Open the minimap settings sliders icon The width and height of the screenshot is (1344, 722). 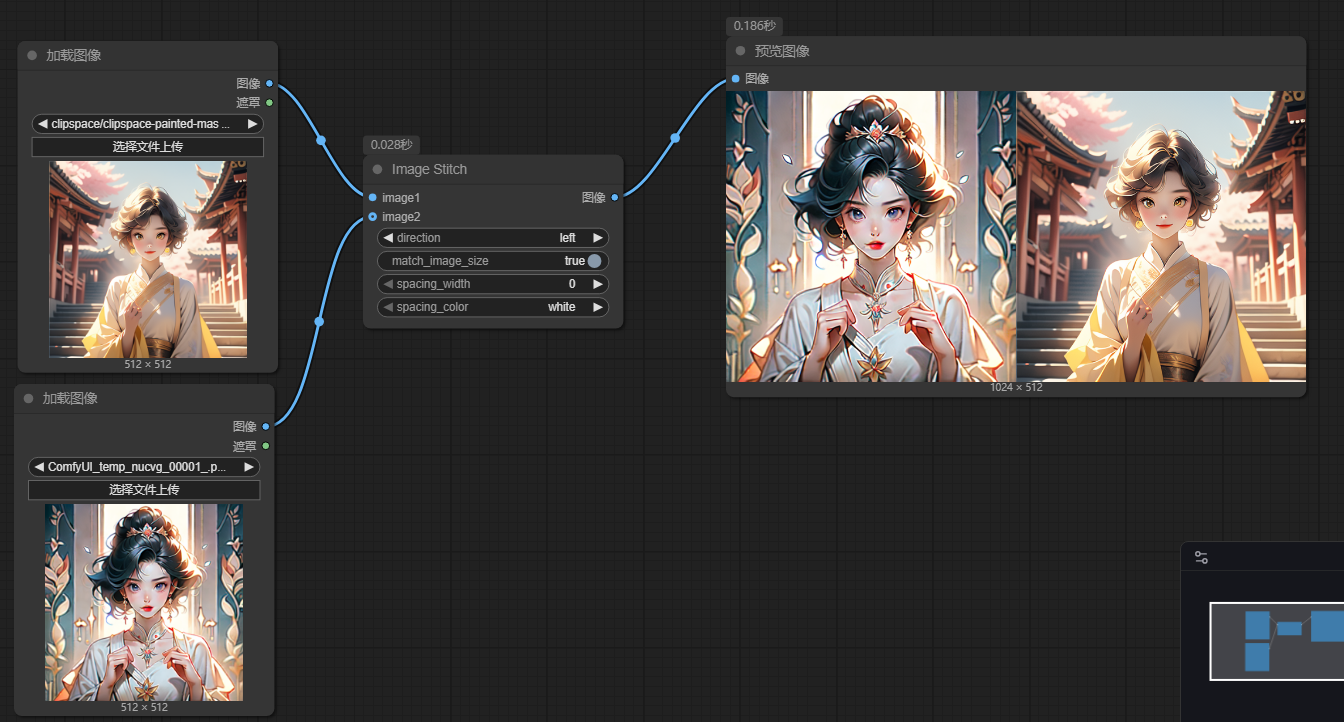1201,558
